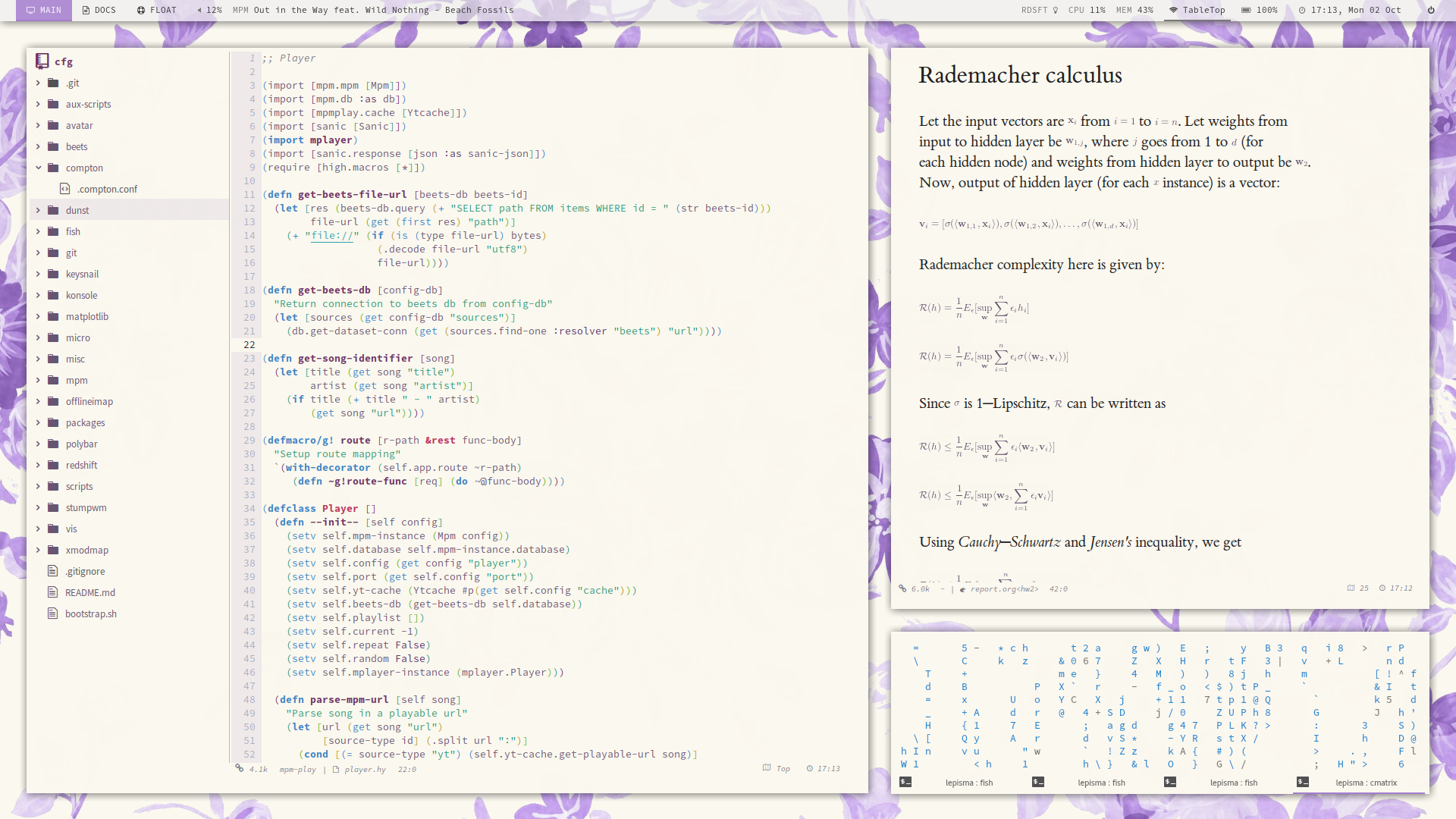Screen dimensions: 1456x819
Task: Switch to the FLOAT workspace
Action: click(157, 10)
